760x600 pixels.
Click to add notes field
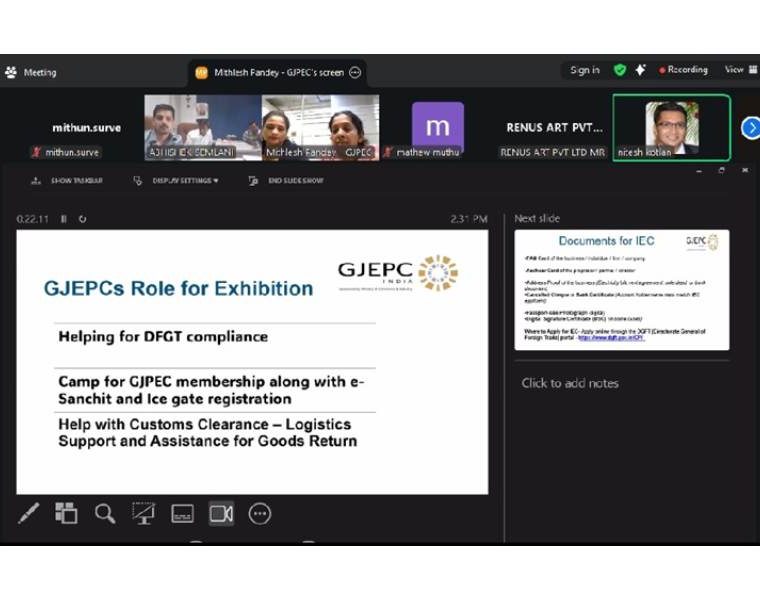tap(570, 383)
